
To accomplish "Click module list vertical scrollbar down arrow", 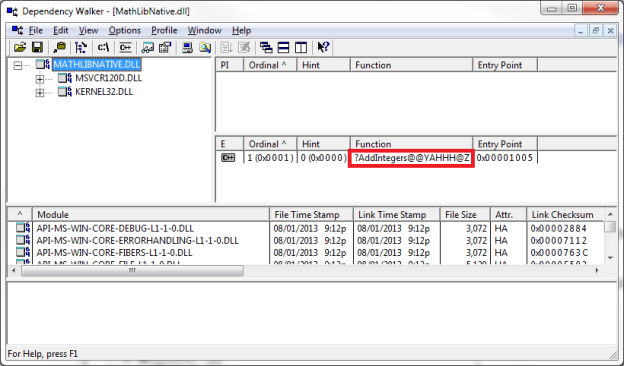I will (x=610, y=258).
